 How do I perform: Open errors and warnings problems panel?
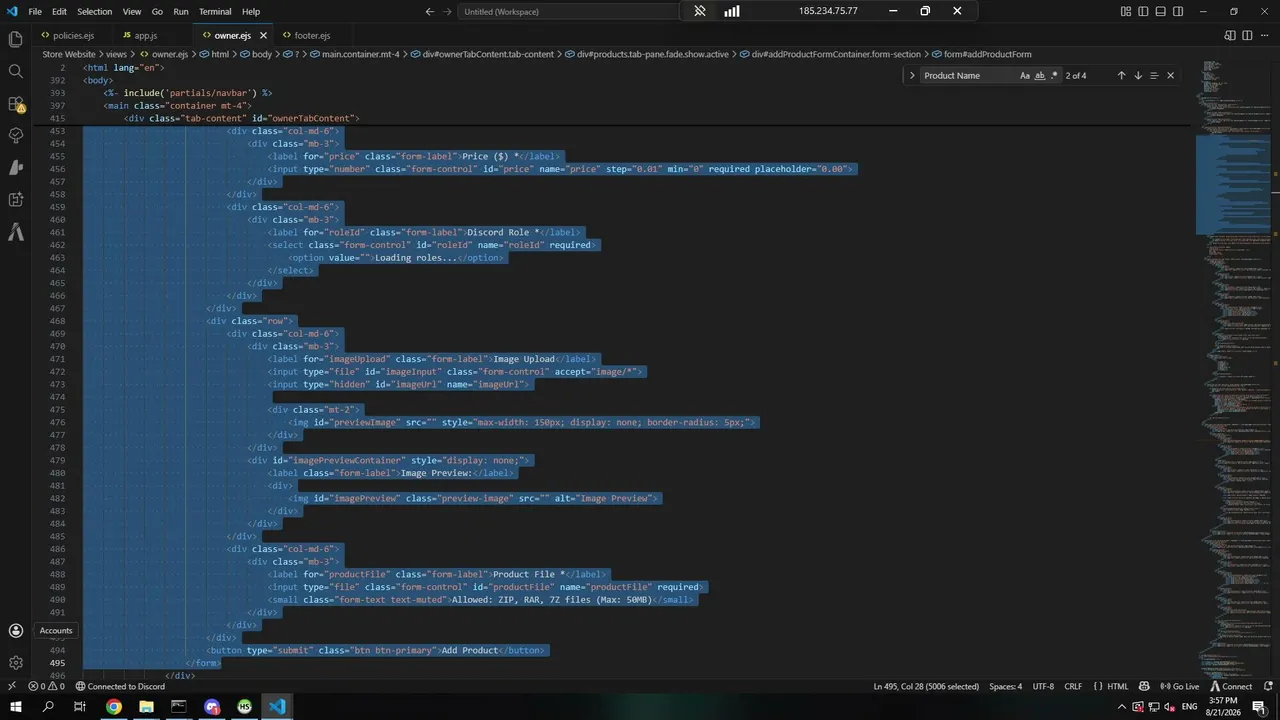coord(47,686)
